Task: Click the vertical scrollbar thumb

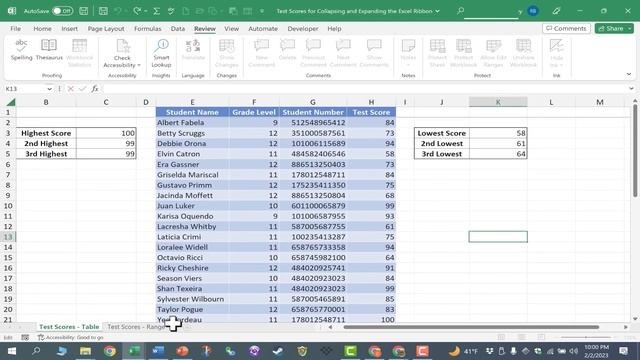Action: pyautogui.click(x=635, y=150)
